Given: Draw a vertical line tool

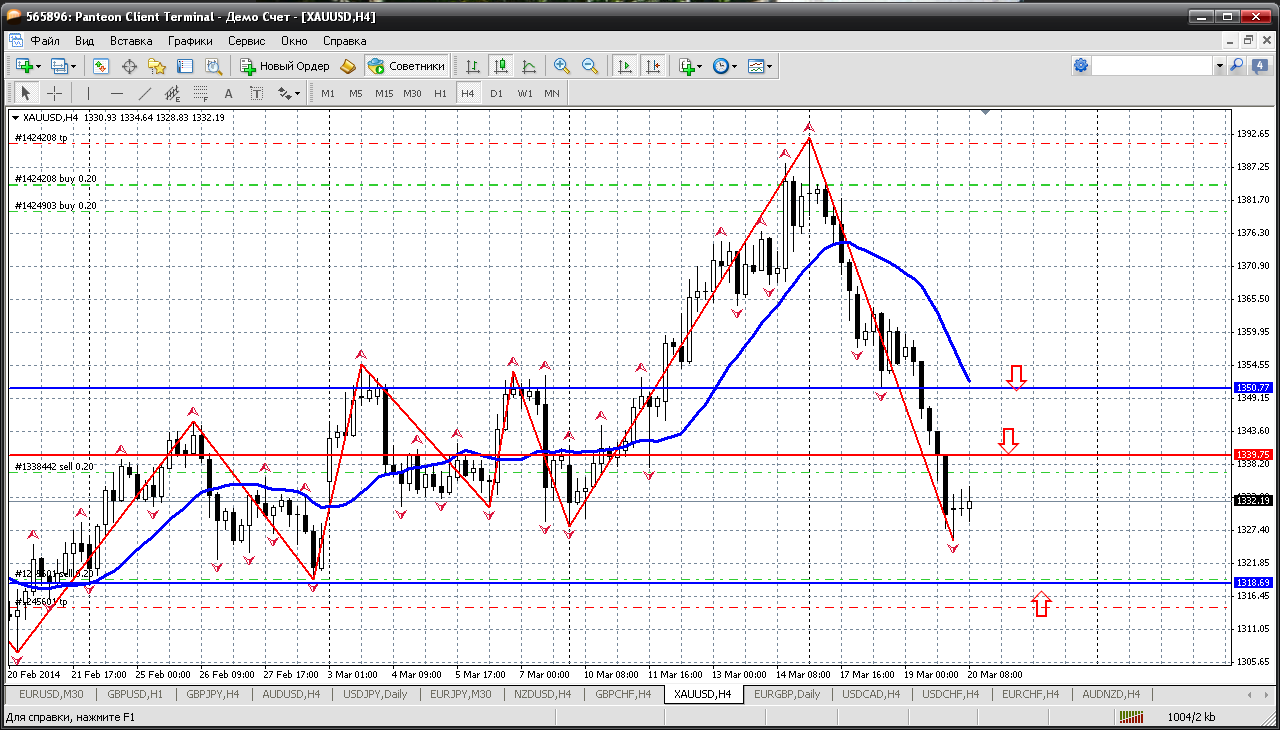Looking at the screenshot, I should (x=88, y=93).
